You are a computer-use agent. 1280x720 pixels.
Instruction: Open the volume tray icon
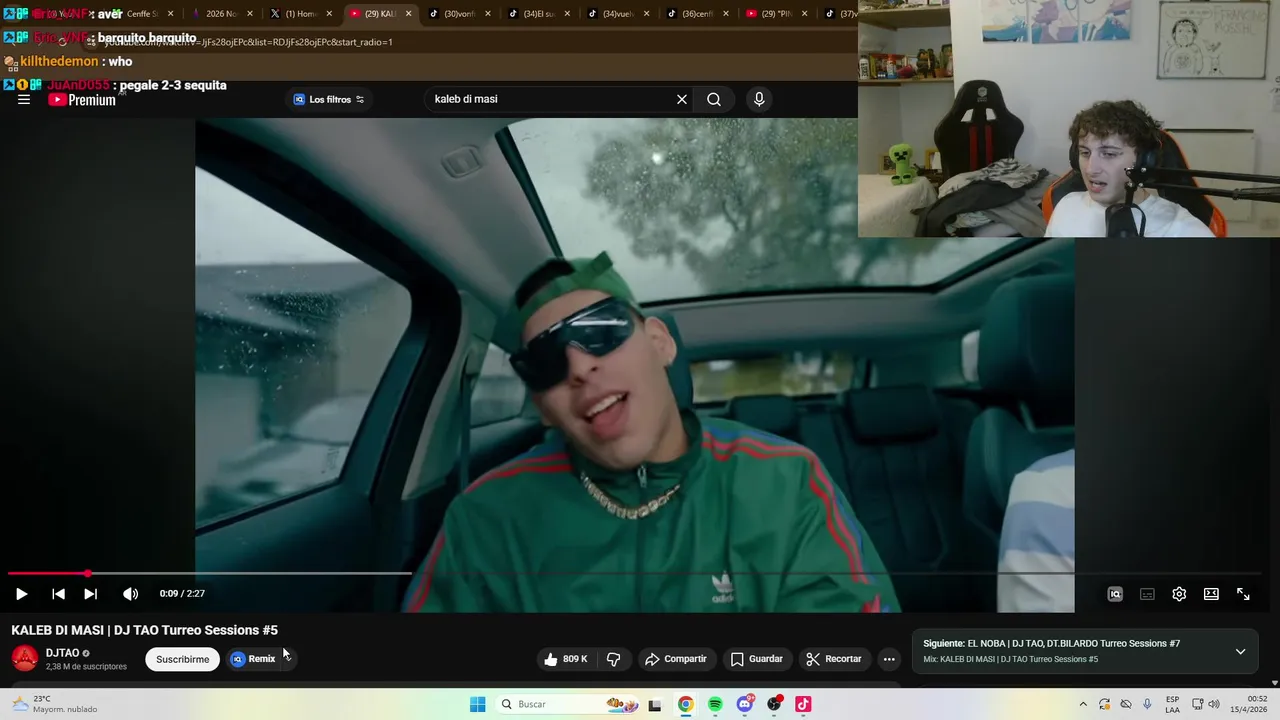point(1214,704)
